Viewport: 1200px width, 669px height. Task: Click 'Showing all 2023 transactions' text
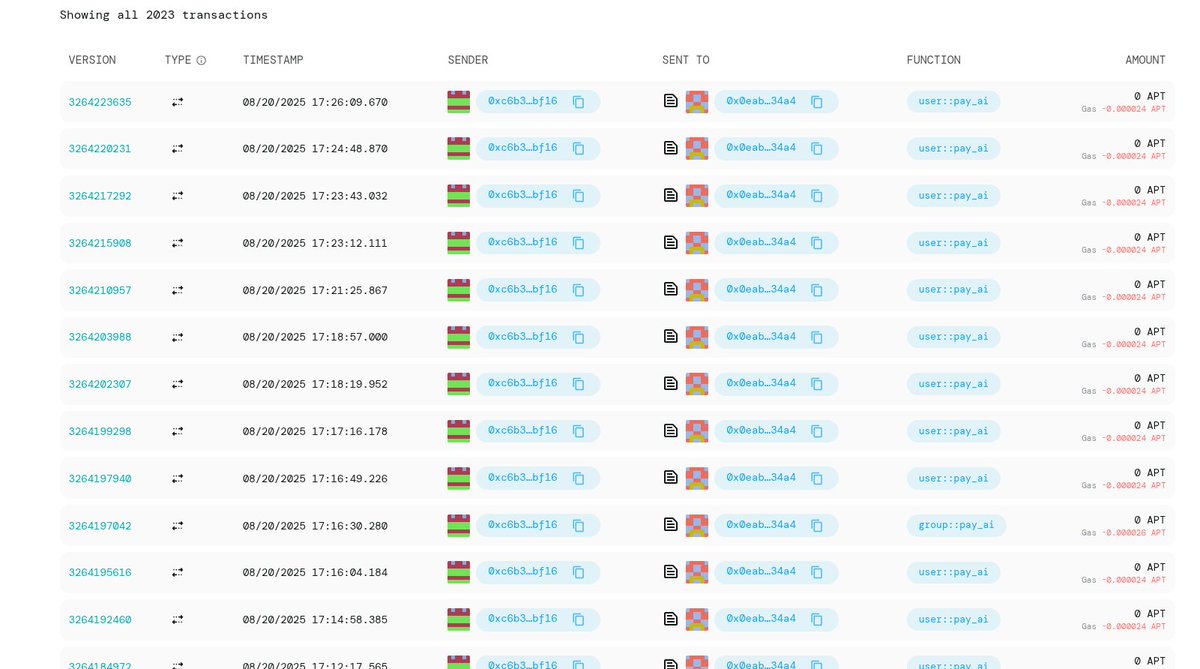coord(163,15)
